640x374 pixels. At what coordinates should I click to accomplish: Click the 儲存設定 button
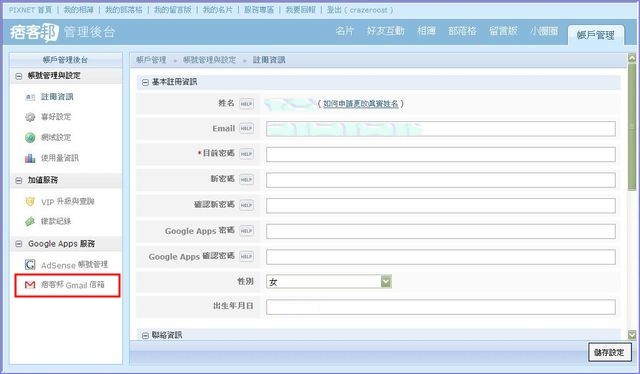pyautogui.click(x=610, y=352)
